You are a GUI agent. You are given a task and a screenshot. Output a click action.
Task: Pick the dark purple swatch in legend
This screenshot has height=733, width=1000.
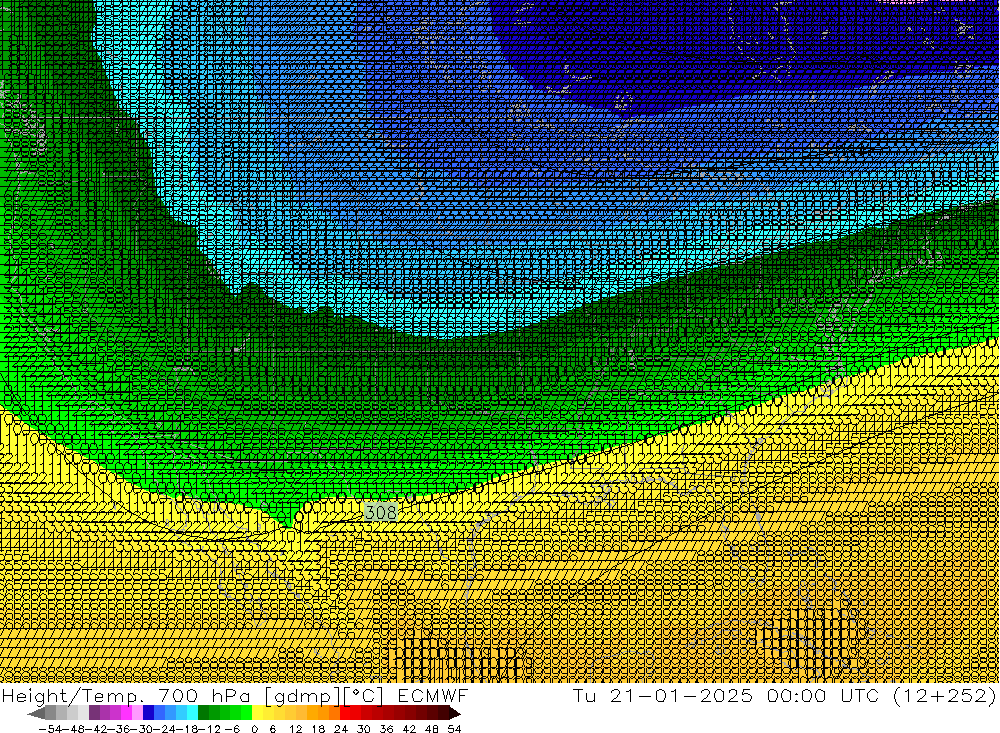pyautogui.click(x=94, y=713)
